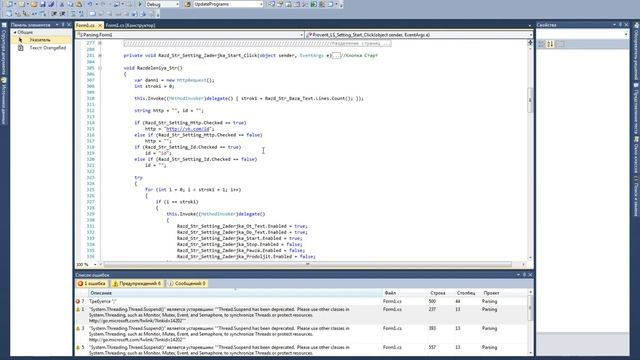Click the error icon on the 'Требуется' row

pos(78,301)
